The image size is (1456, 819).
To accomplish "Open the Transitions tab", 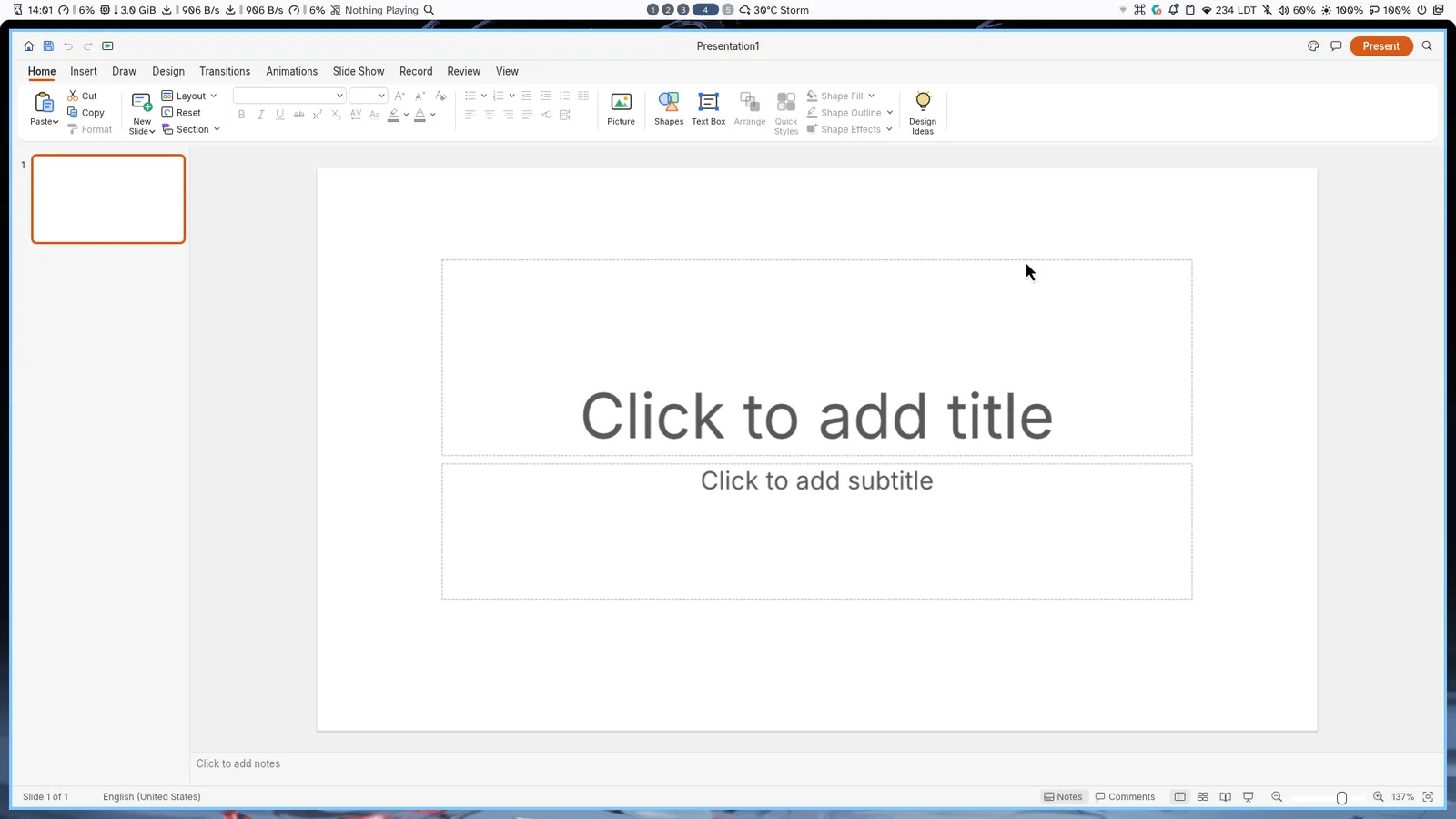I will [x=225, y=71].
